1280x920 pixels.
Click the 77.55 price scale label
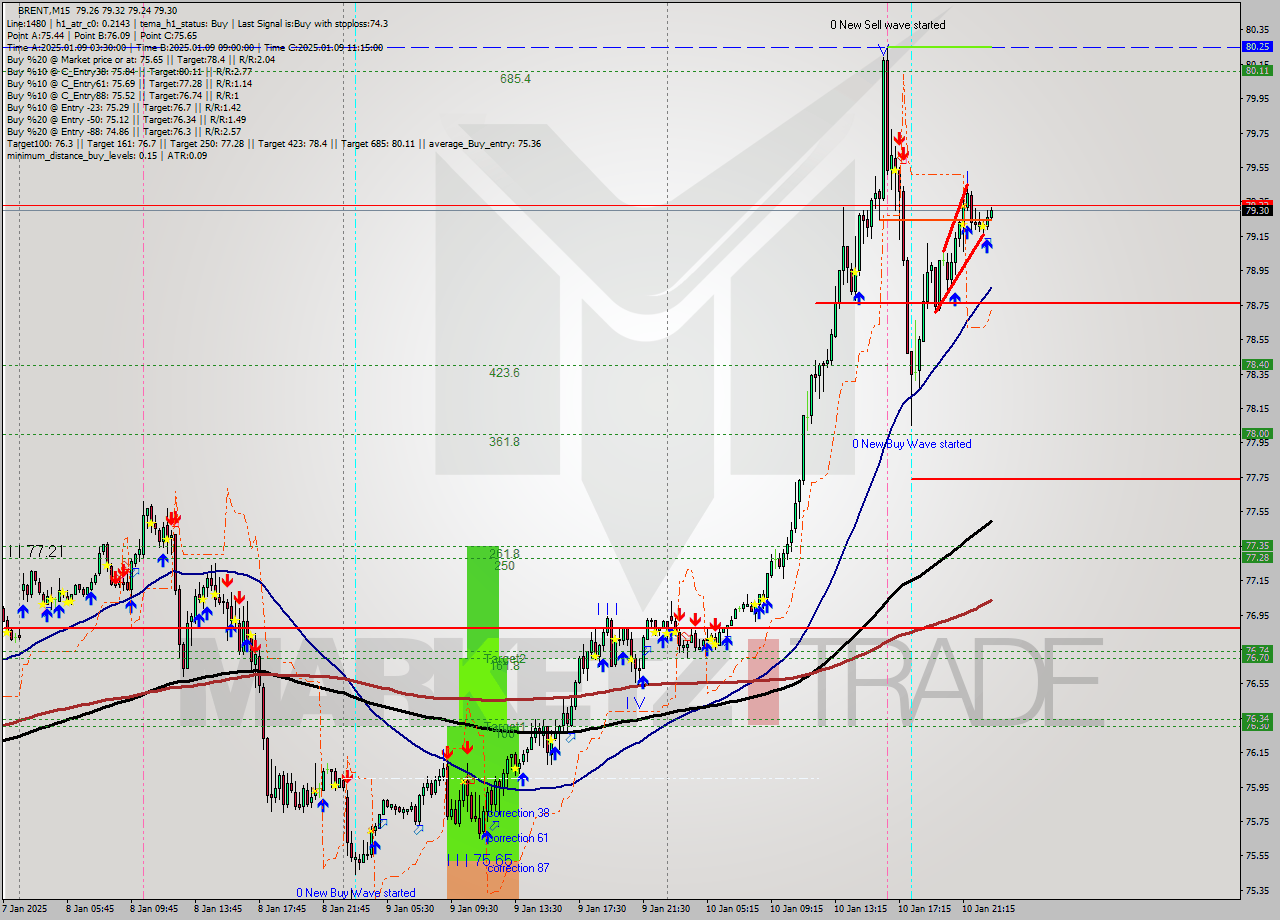pos(1257,512)
